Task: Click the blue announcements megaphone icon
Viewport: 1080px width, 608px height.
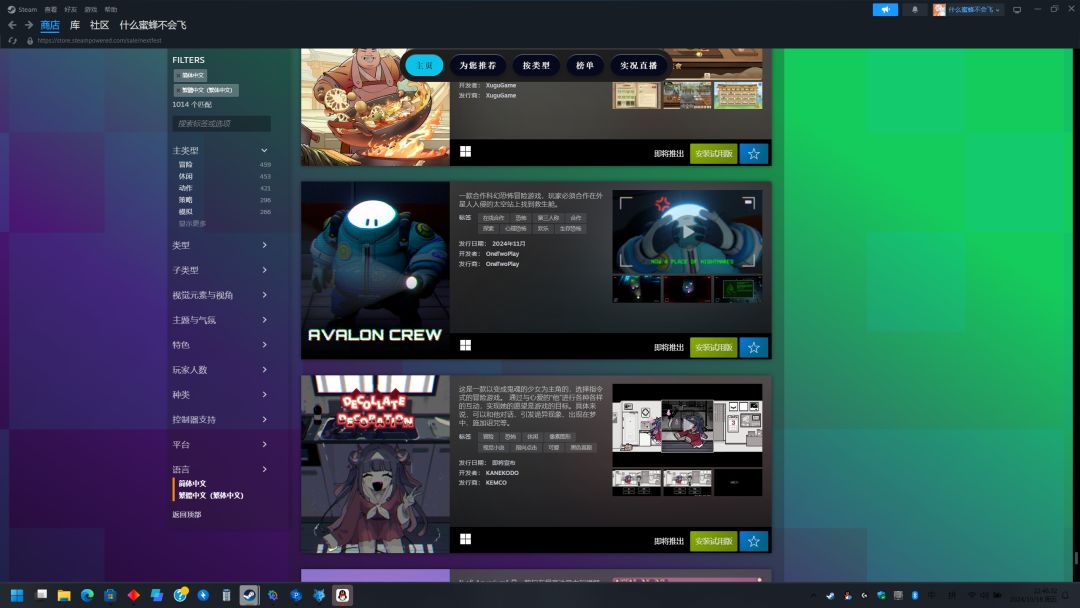Action: 885,10
